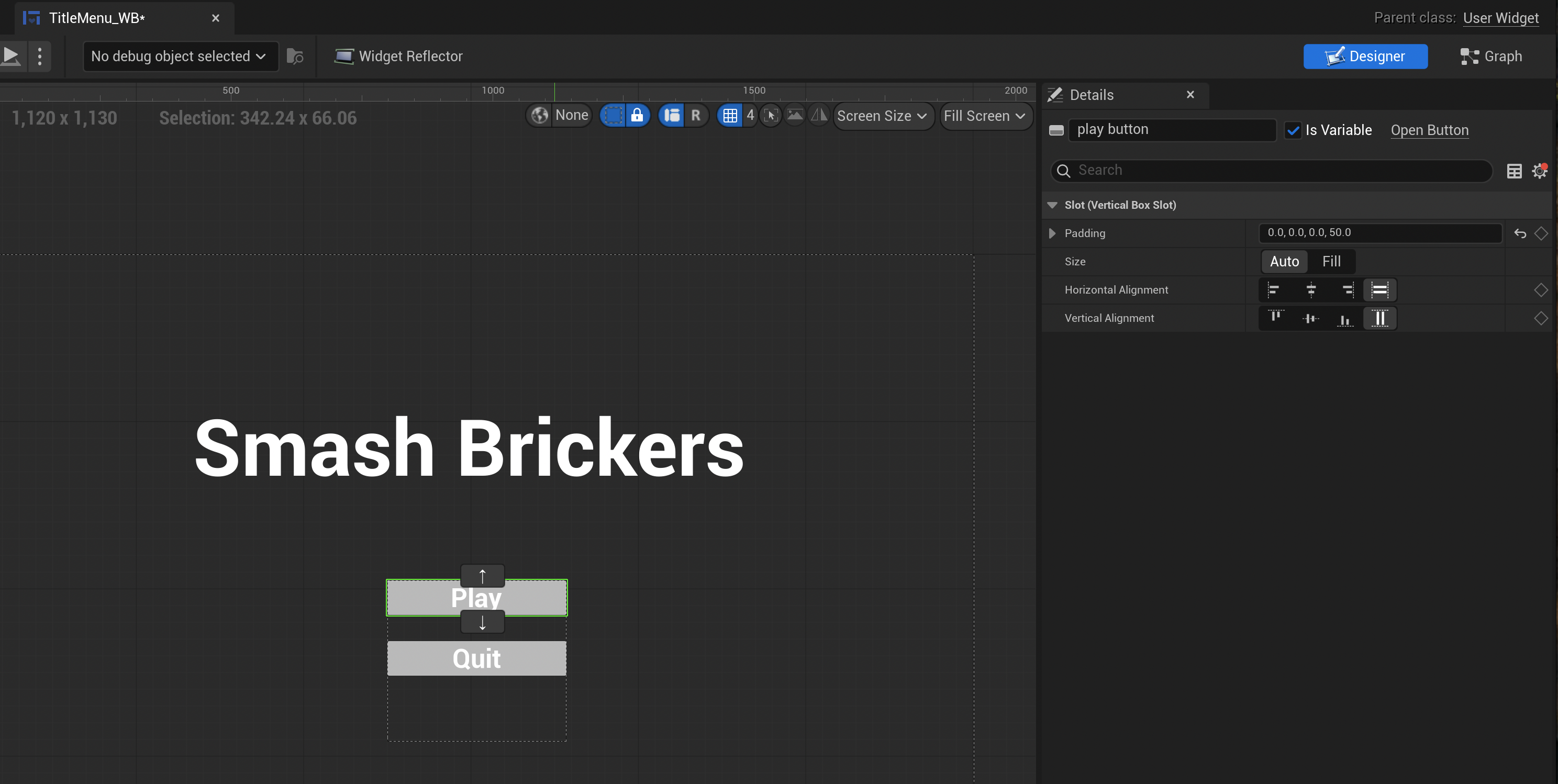Toggle the dashed widget outlines button
Screen dimensions: 1558x784
click(x=613, y=115)
